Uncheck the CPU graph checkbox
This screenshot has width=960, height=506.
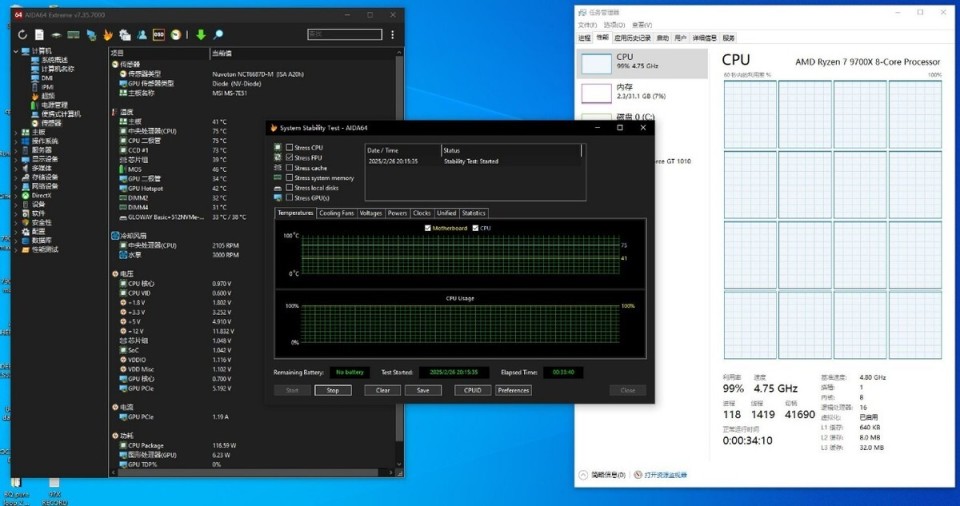tap(475, 228)
